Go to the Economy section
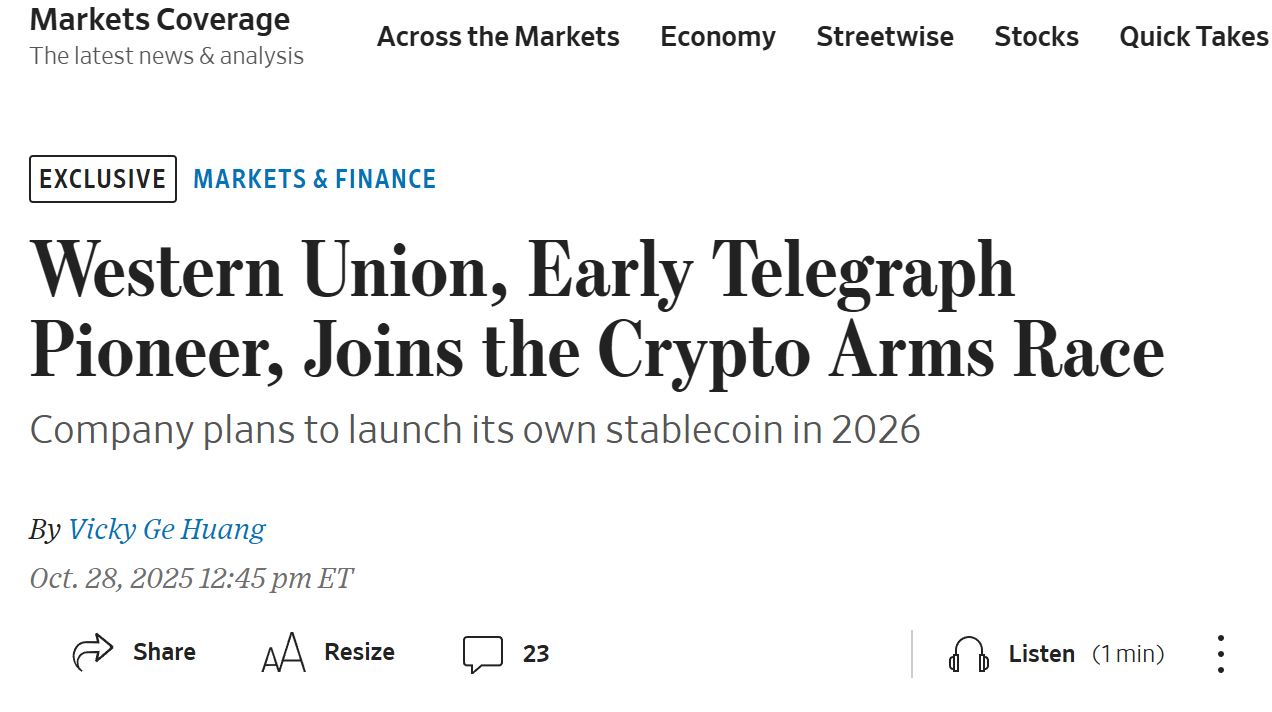Image resolution: width=1272 pixels, height=712 pixels. coord(717,37)
